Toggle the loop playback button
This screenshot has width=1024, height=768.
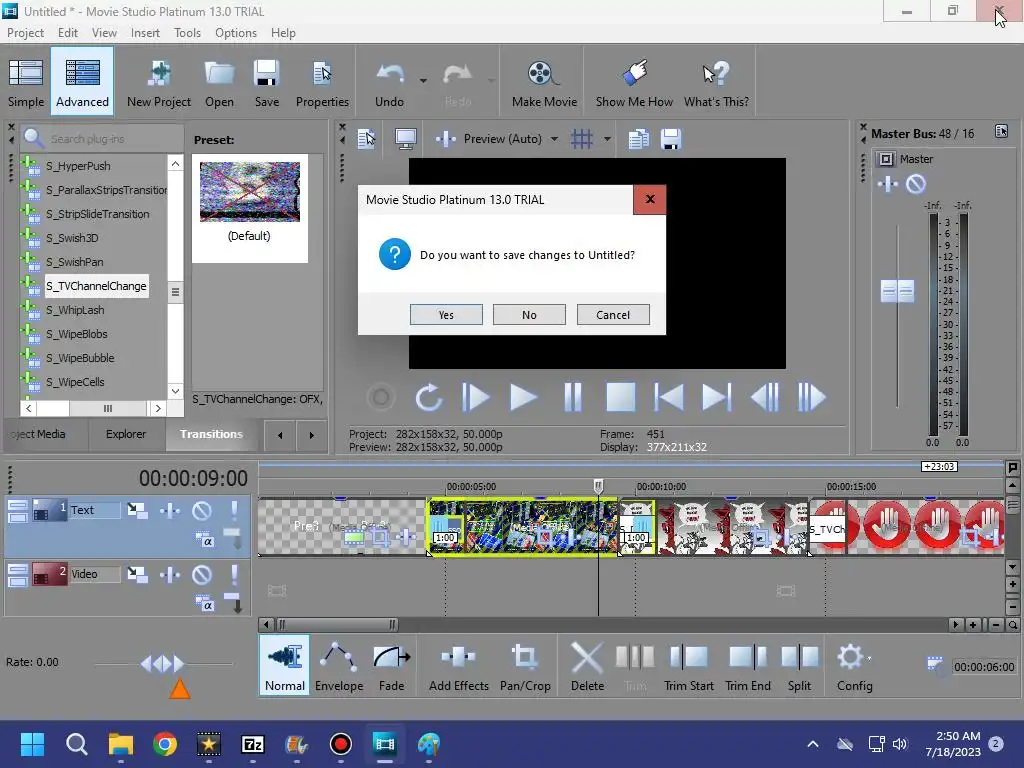coord(428,397)
